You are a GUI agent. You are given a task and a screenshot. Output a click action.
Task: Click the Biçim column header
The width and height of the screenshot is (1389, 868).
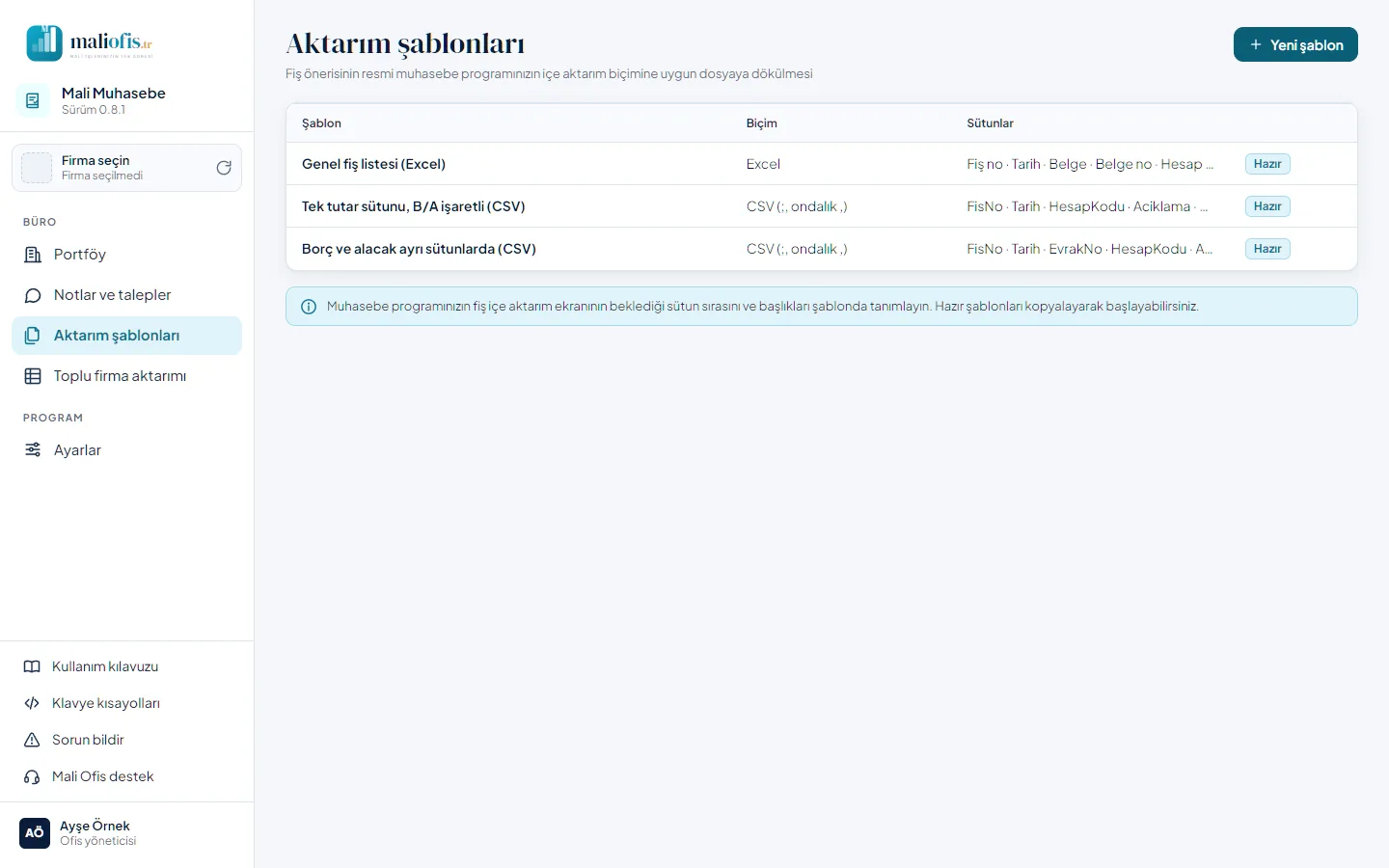761,123
